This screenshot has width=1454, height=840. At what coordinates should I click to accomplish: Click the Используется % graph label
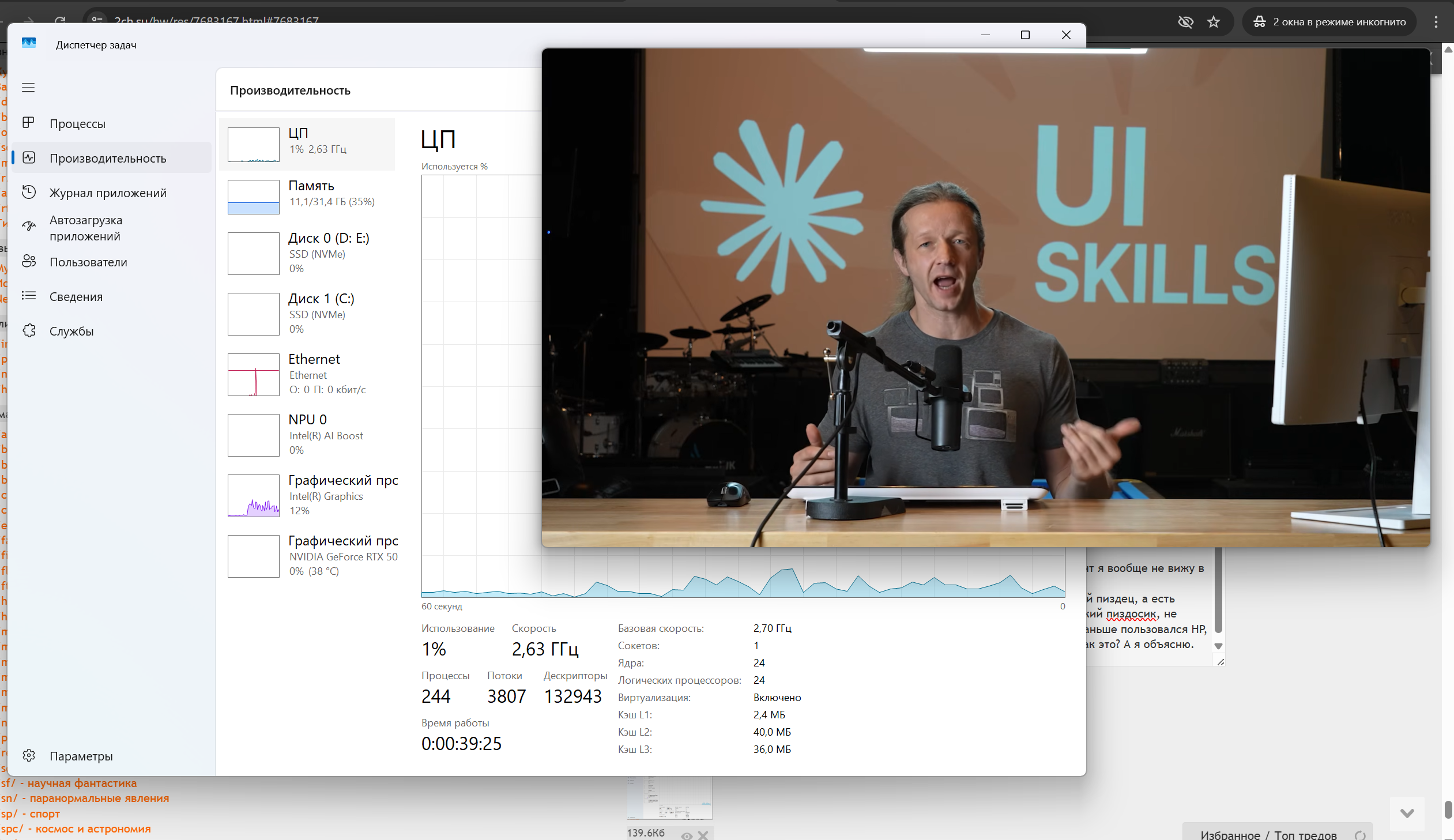tap(454, 166)
